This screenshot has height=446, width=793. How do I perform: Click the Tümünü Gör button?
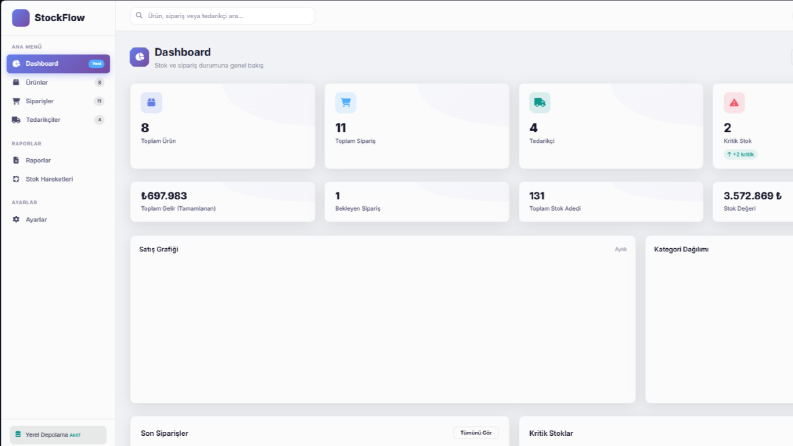[x=476, y=433]
